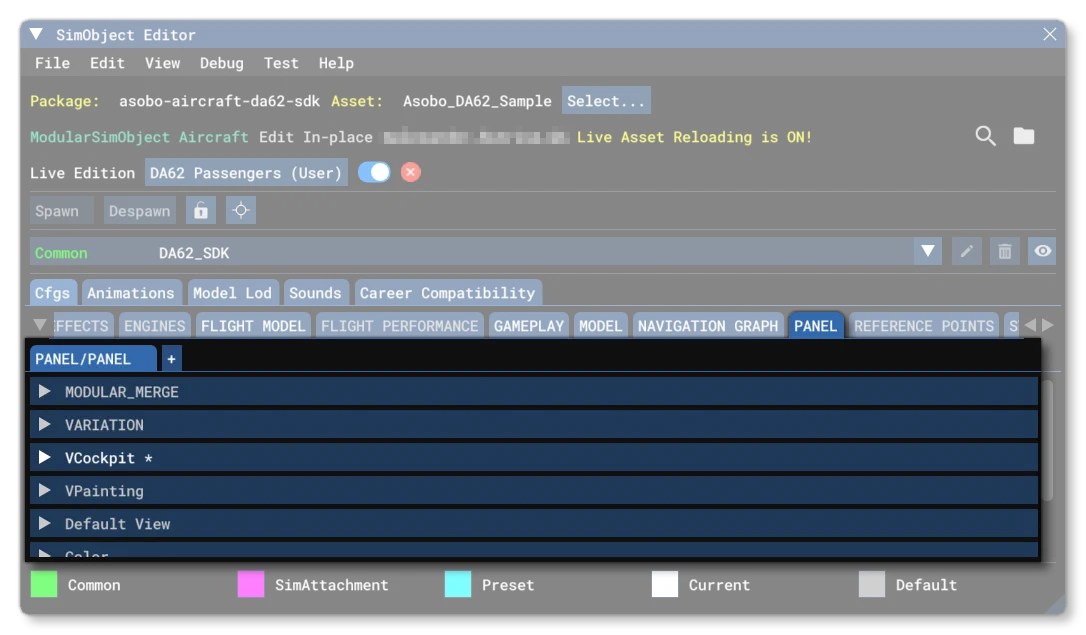The height and width of the screenshot is (635, 1086).
Task: Select the FLIGHT PERFORMANCE cfg tab
Action: pos(400,325)
